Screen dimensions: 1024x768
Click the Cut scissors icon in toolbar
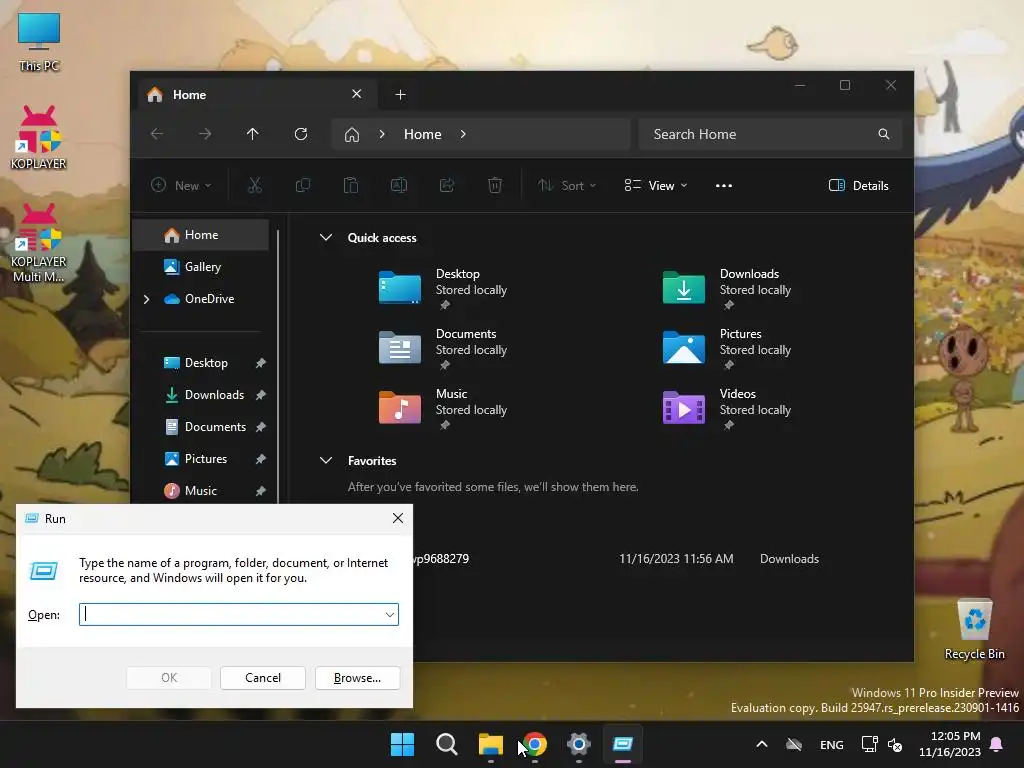pyautogui.click(x=255, y=185)
